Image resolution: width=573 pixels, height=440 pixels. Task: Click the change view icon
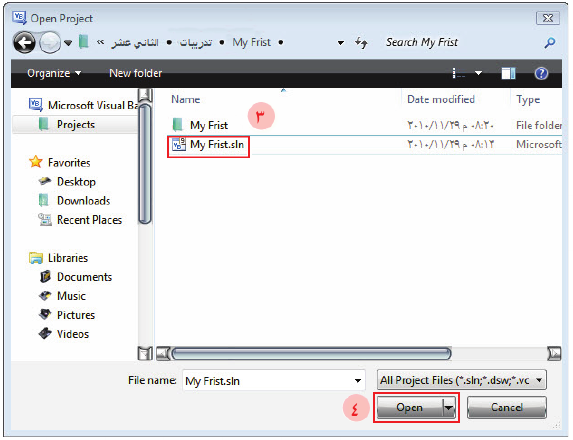click(458, 73)
